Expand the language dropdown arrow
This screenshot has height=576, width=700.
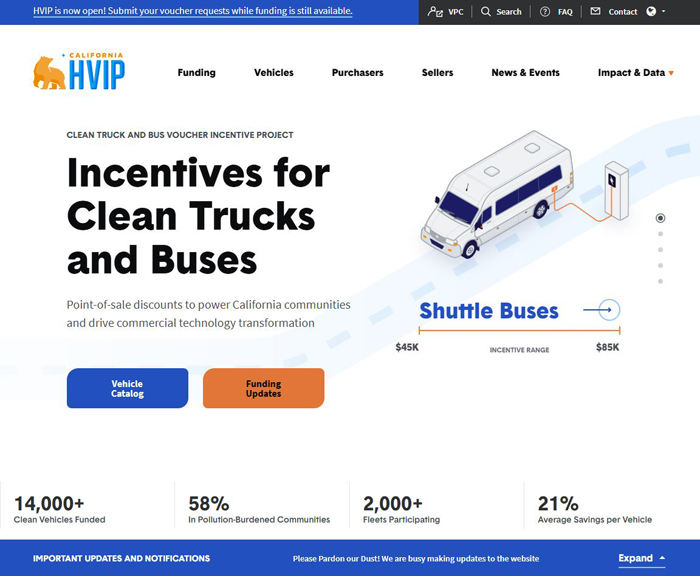(x=663, y=11)
